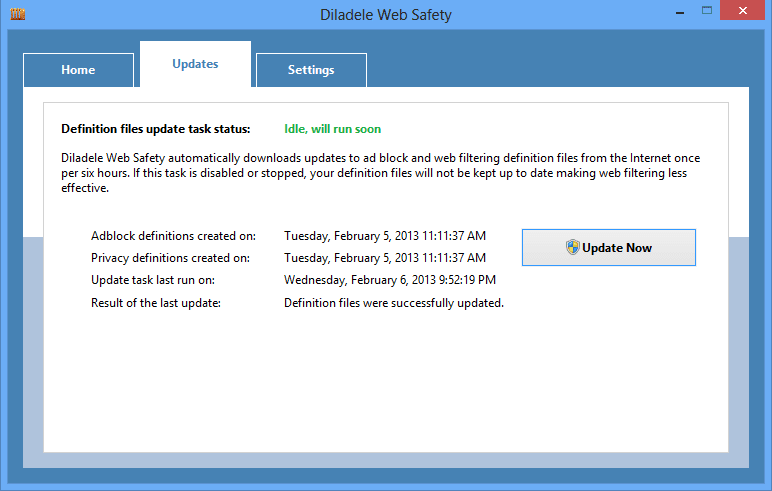The image size is (772, 491).
Task: Maximize the Diladele Web Safety window
Action: pyautogui.click(x=707, y=10)
